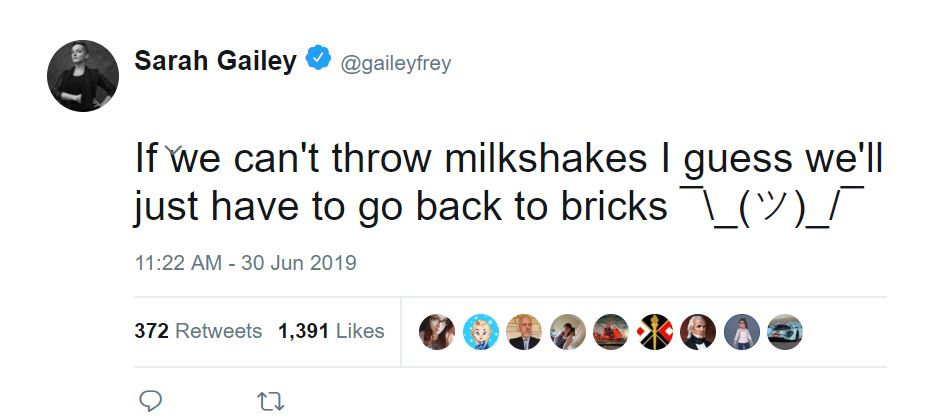
Task: Click the black and gold emblem avatar
Action: click(x=655, y=332)
